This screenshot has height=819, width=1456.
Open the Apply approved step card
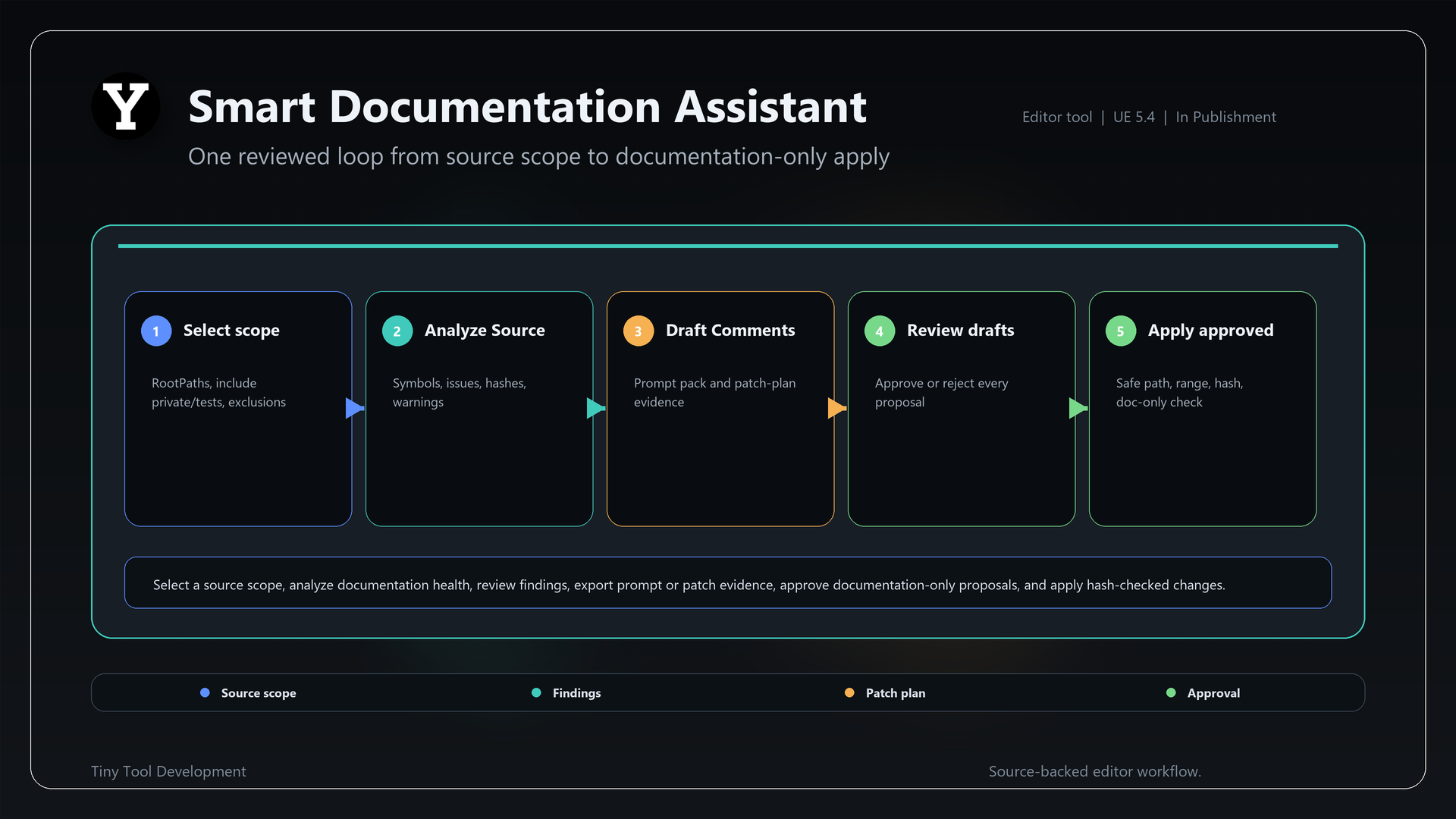(1203, 409)
